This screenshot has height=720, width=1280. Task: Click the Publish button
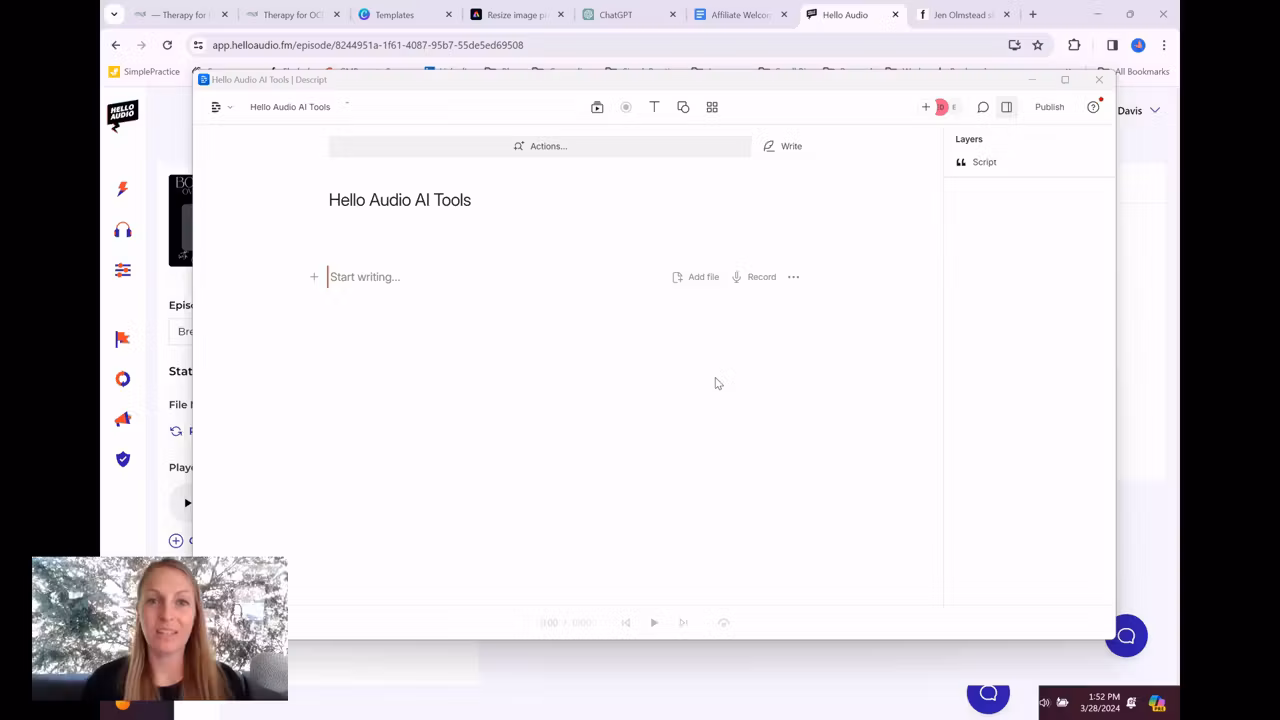1049,107
